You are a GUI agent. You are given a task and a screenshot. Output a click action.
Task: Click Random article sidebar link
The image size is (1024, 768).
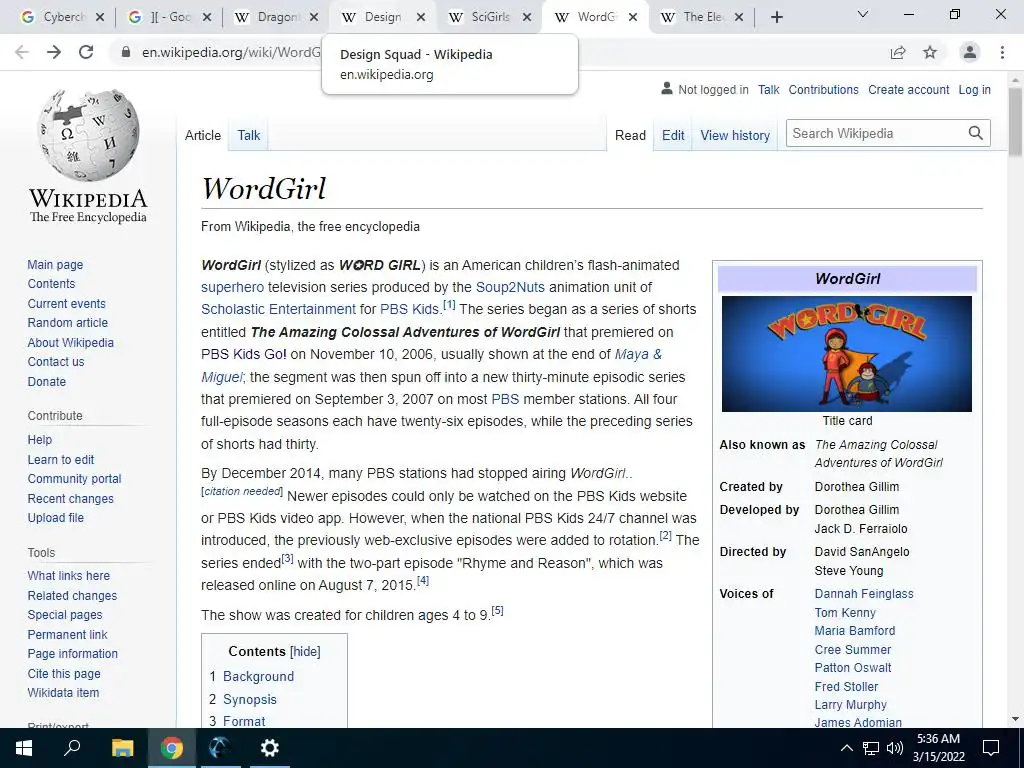point(68,323)
